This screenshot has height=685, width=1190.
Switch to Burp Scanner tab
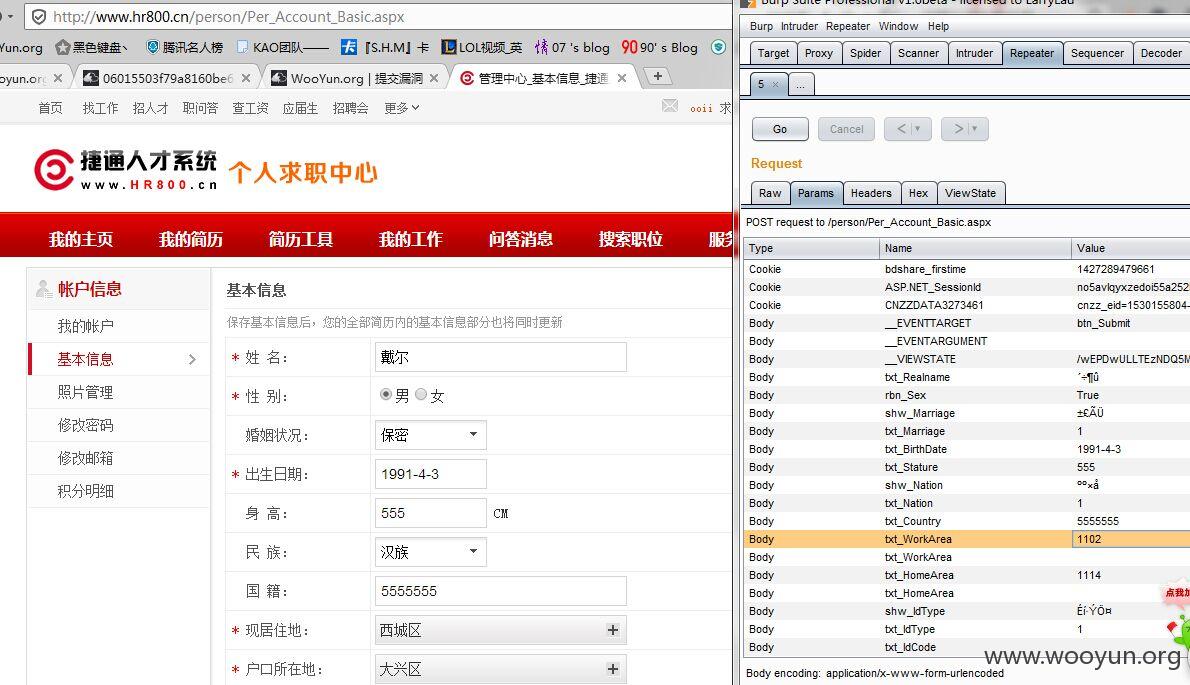pos(918,53)
